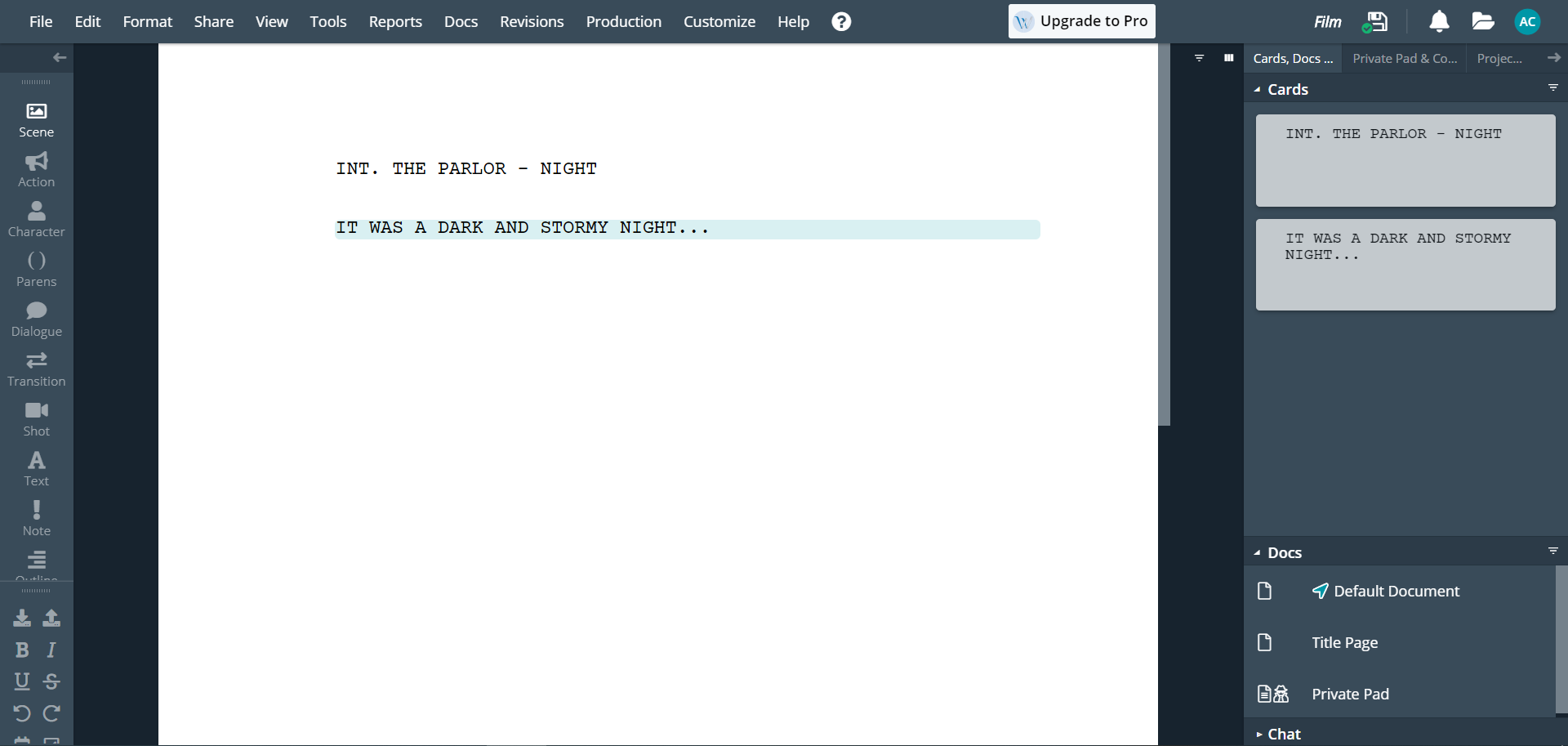1568x746 pixels.
Task: Select the Transition element tool
Action: (x=36, y=369)
